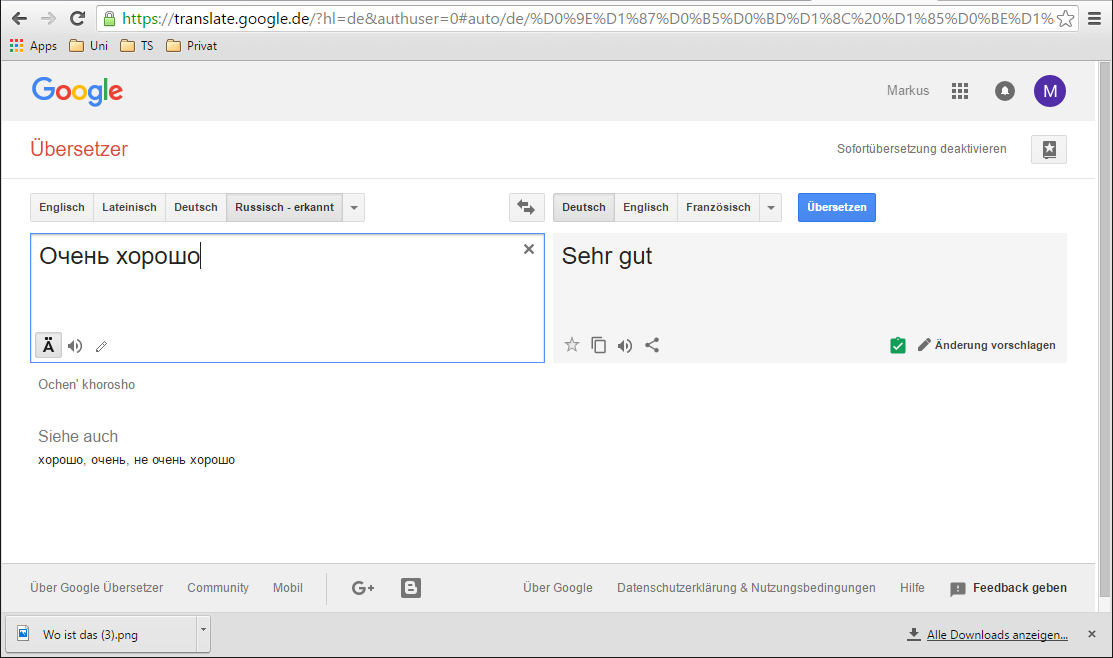Screen dimensions: 1113x658
Task: Open Google notifications bell
Action: point(1005,91)
